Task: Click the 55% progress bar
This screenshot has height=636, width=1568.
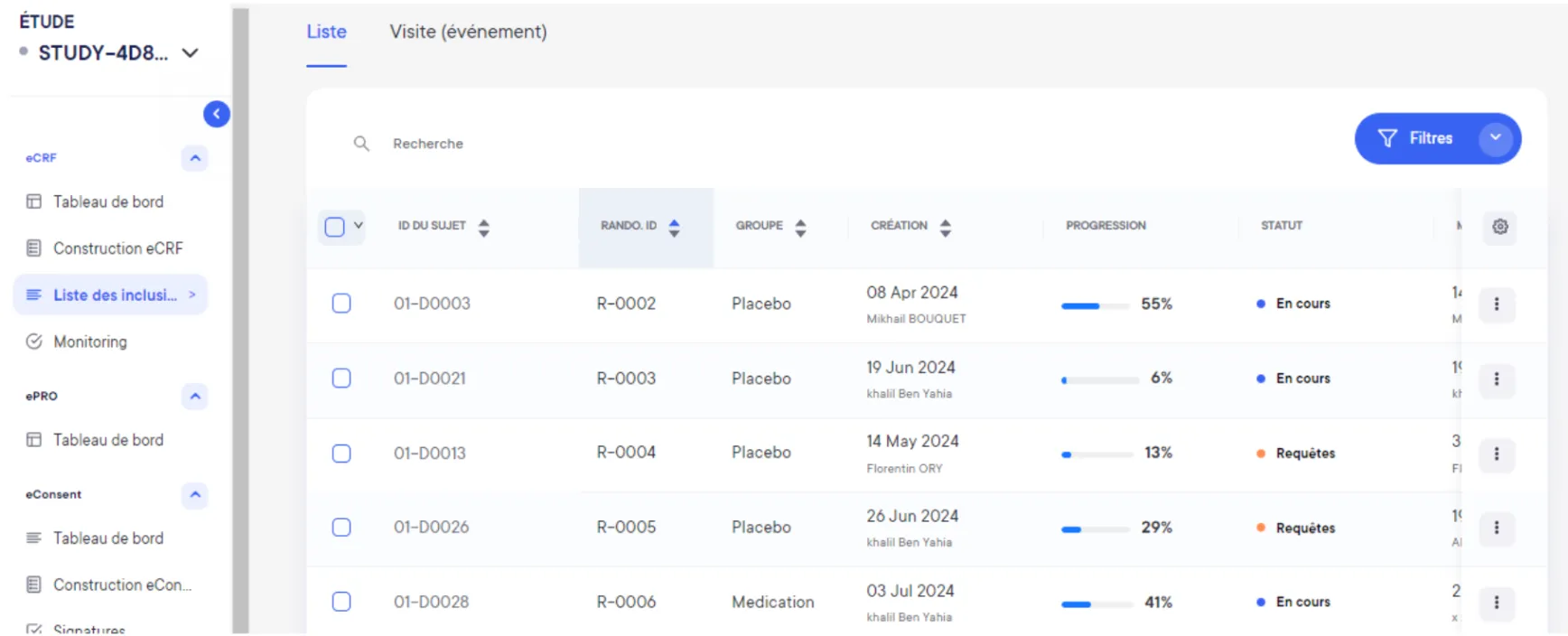Action: click(x=1095, y=306)
